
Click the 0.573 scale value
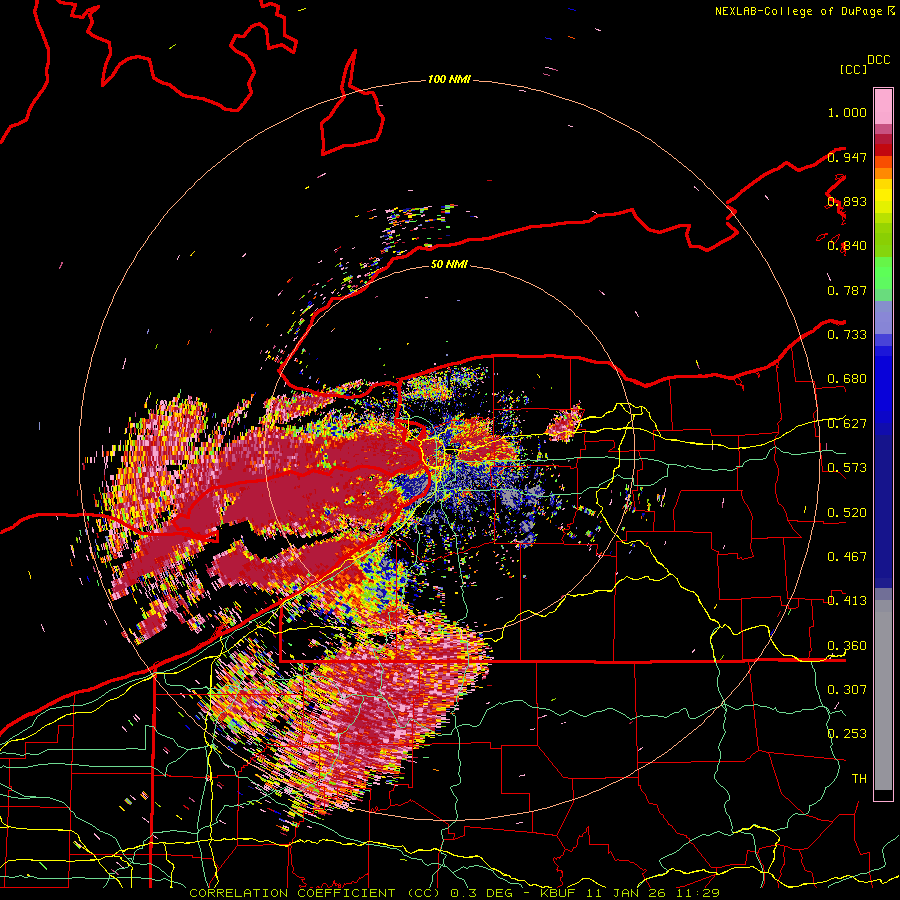pos(847,468)
